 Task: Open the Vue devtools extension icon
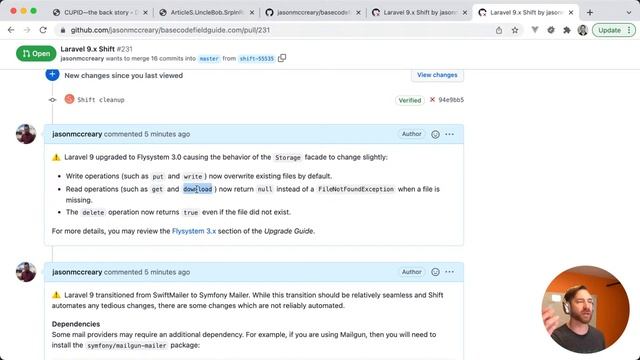535,30
